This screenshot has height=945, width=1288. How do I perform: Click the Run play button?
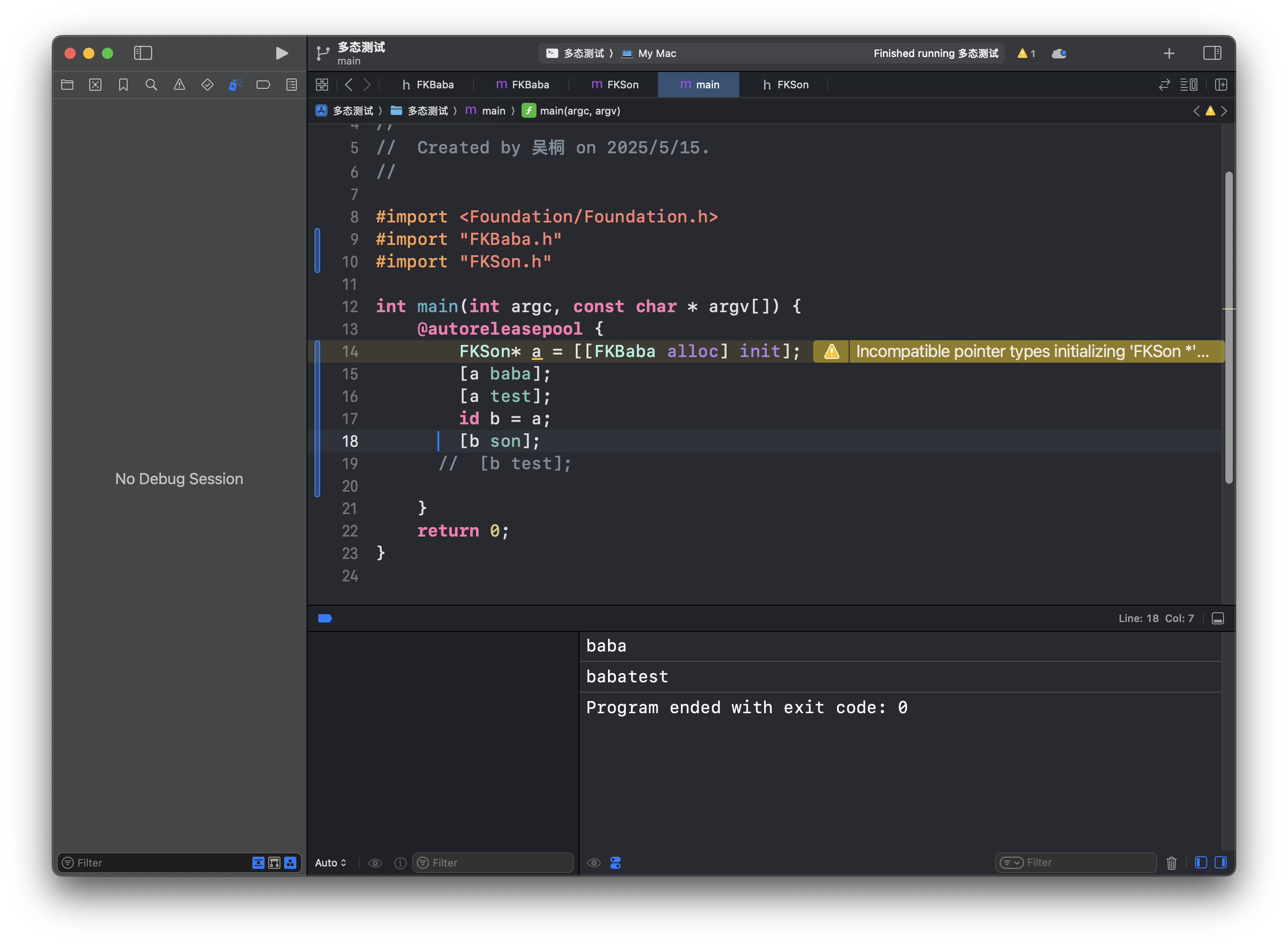tap(281, 53)
